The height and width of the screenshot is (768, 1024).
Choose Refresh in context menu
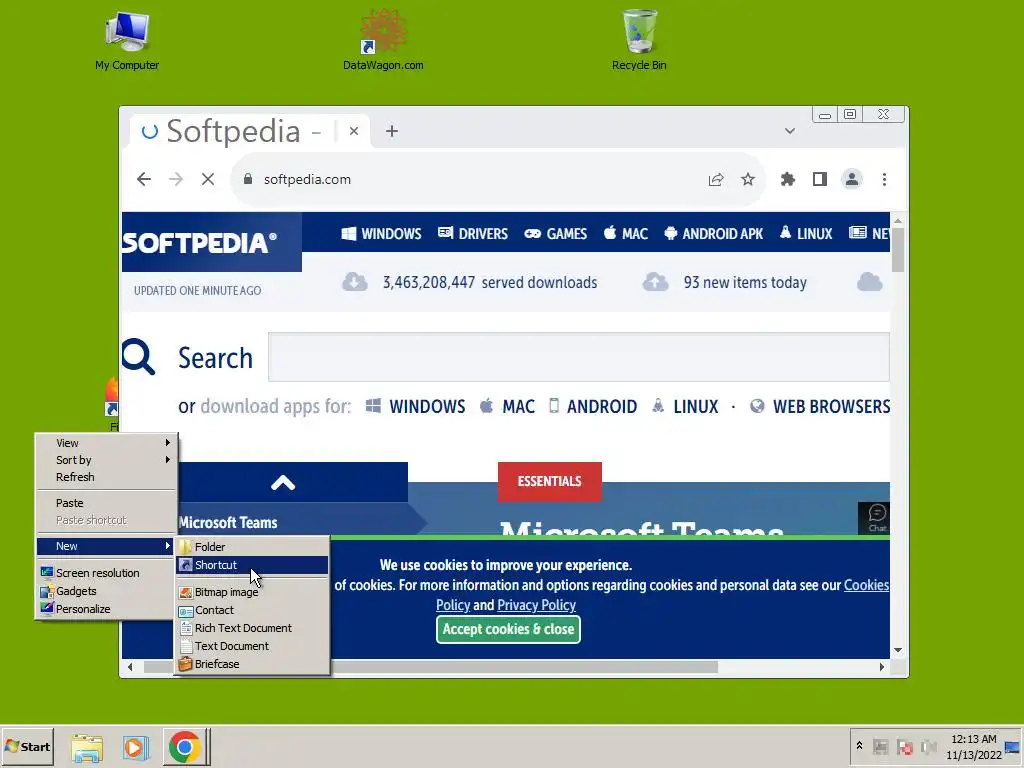pos(106,477)
